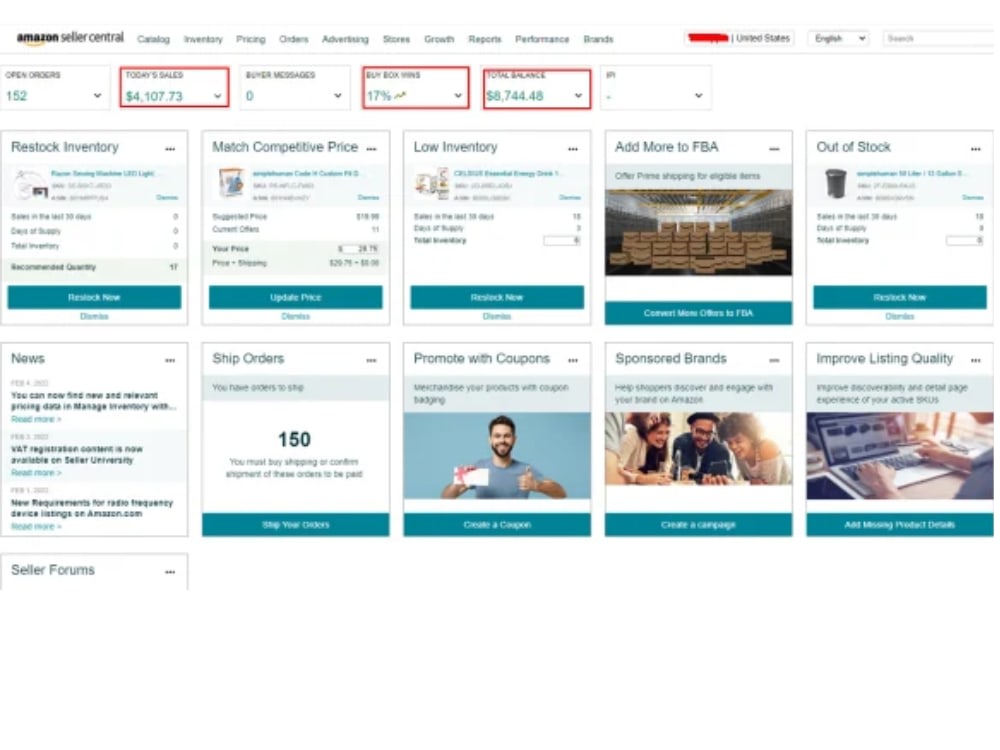This screenshot has height=750, width=1000.
Task: Click the Ship Your Orders button
Action: coord(295,525)
